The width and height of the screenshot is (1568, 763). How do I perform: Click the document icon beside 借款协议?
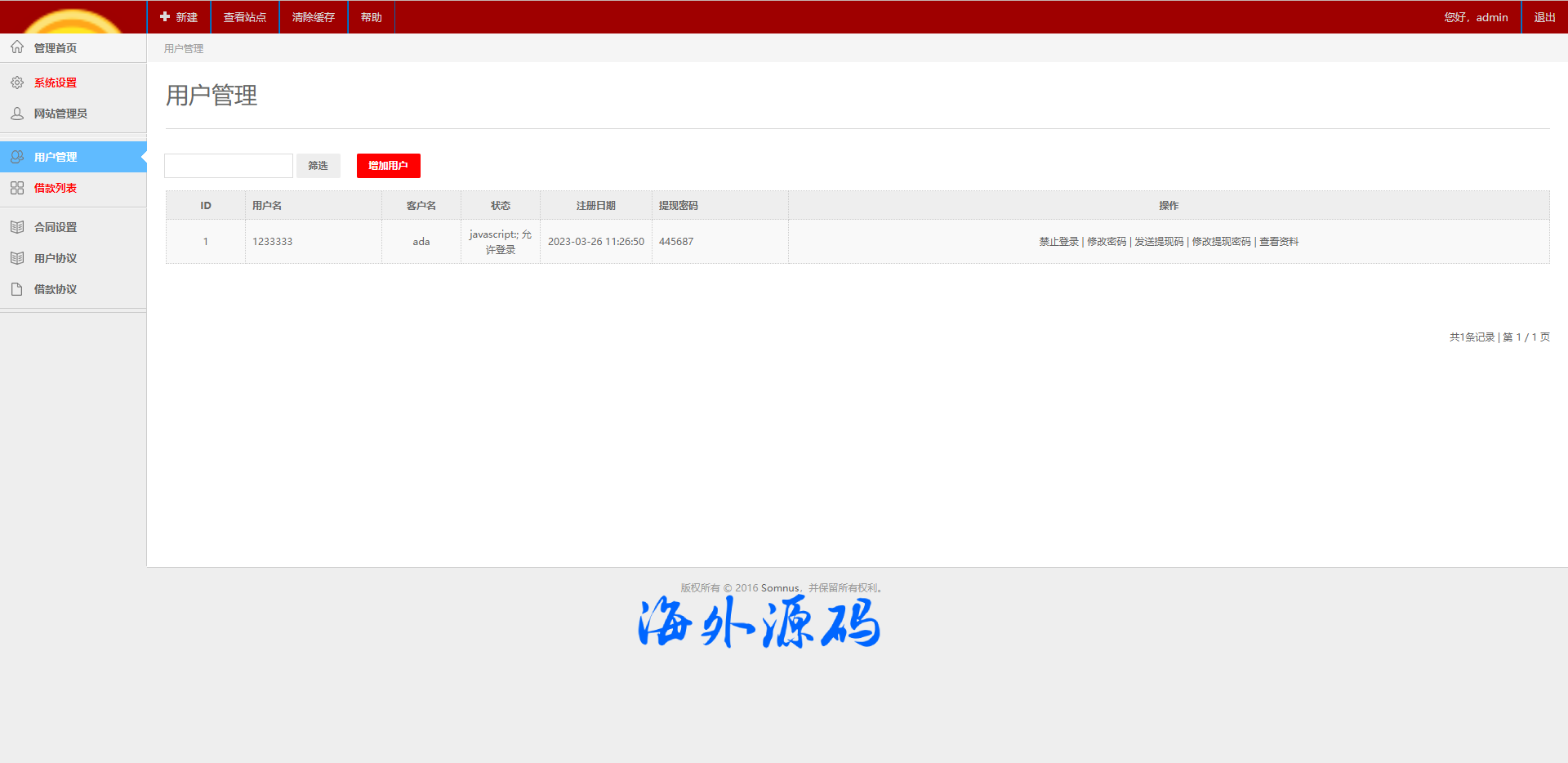[17, 289]
